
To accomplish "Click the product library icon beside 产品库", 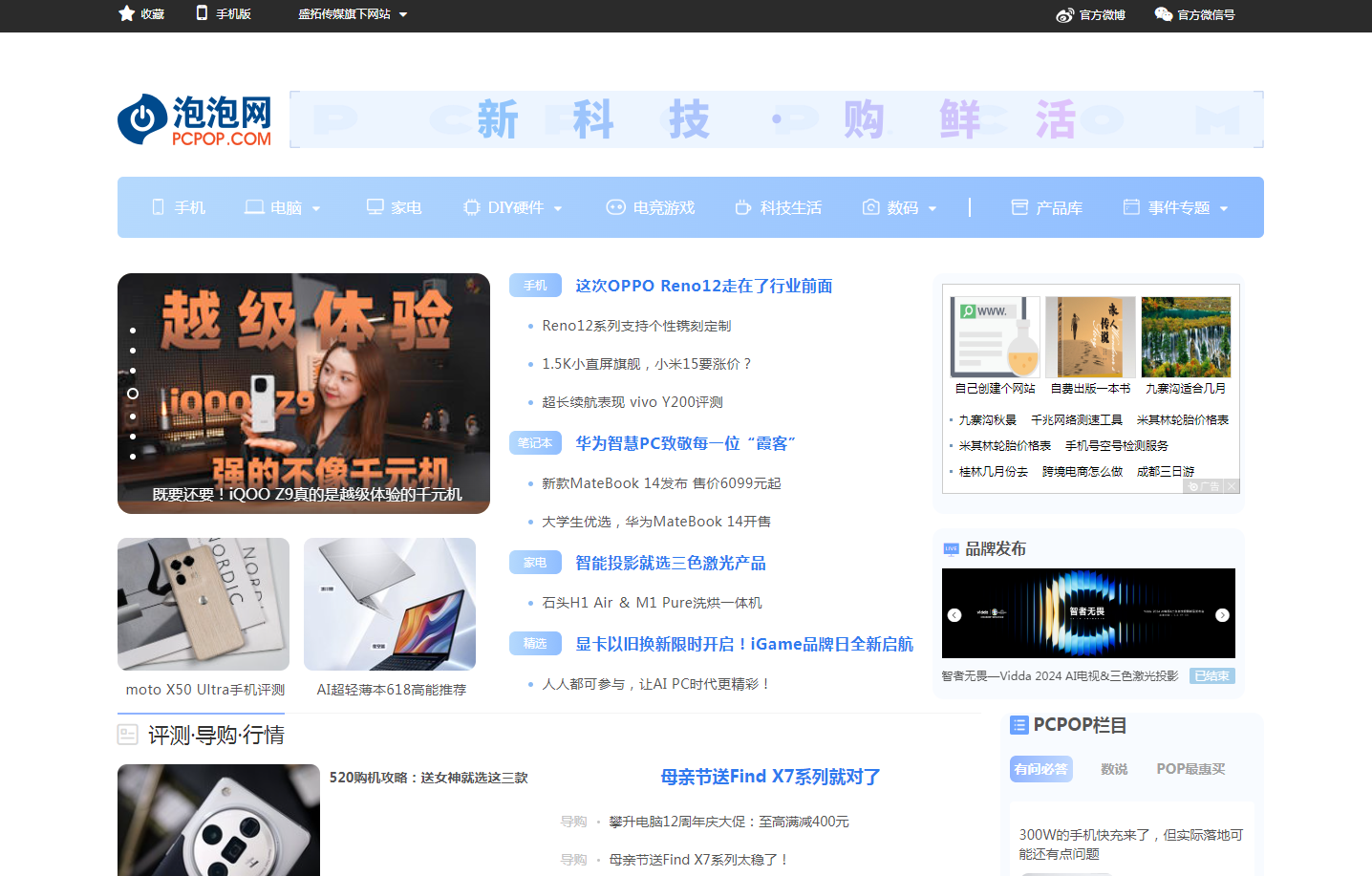I will (1019, 207).
